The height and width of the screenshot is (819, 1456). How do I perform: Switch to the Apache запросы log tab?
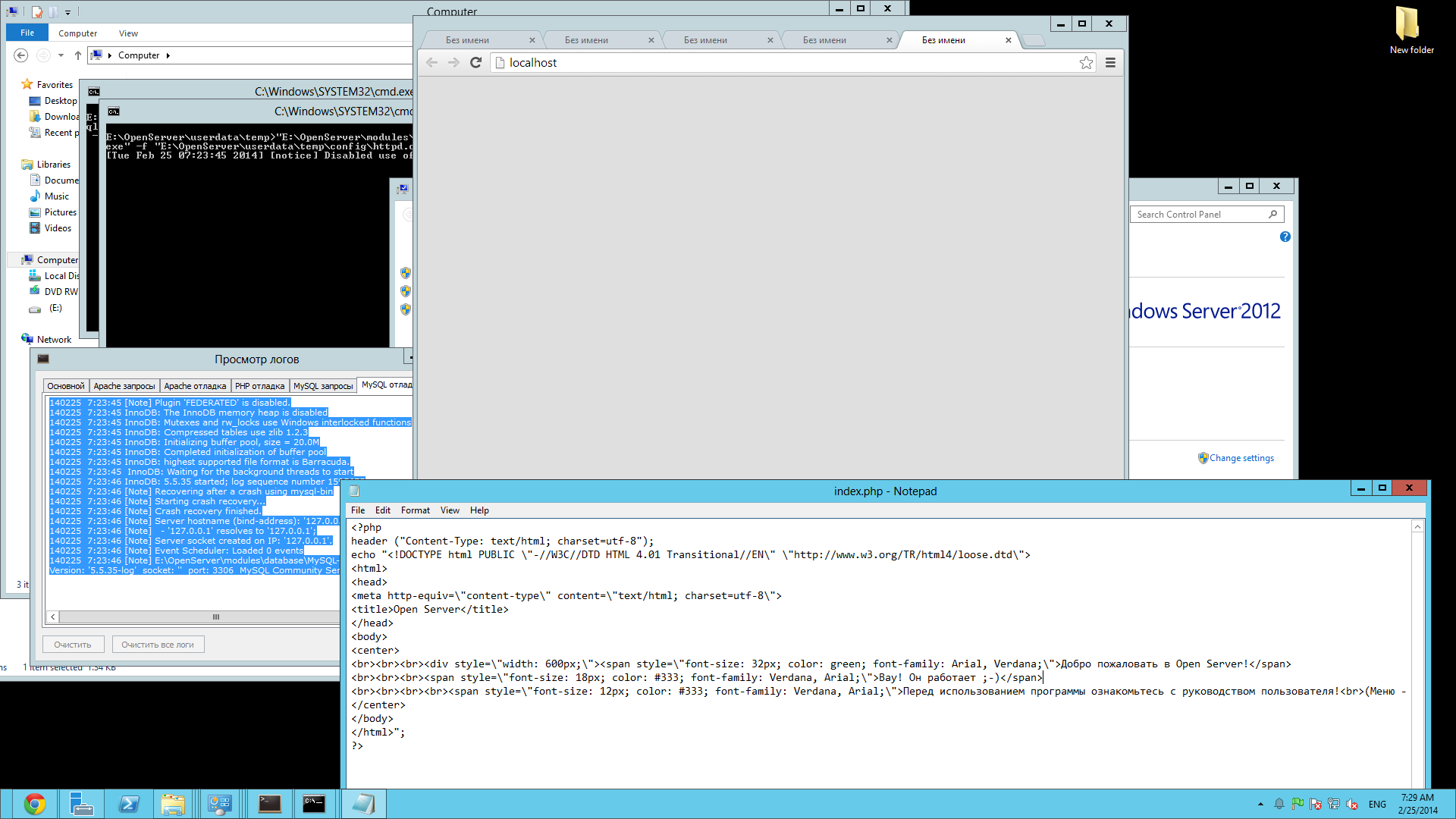click(124, 386)
